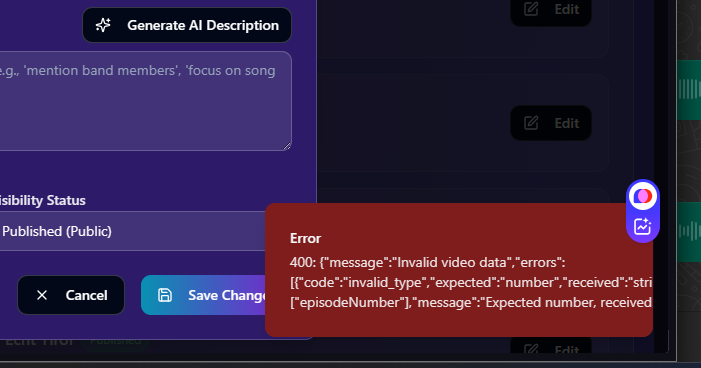Click the Visibility Status label
This screenshot has height=368, width=701.
(x=42, y=200)
